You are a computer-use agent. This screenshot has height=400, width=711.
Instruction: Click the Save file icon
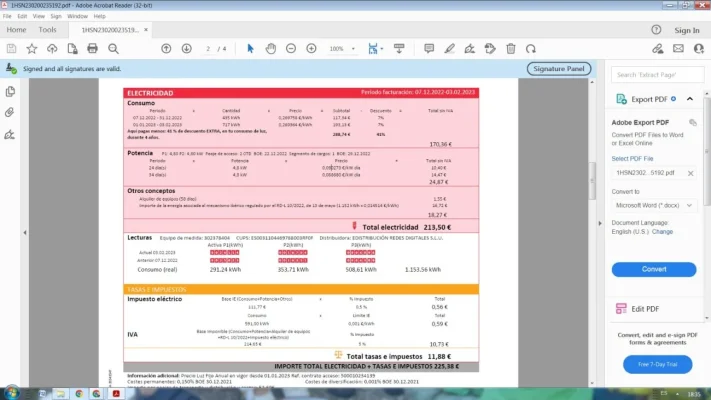click(11, 49)
